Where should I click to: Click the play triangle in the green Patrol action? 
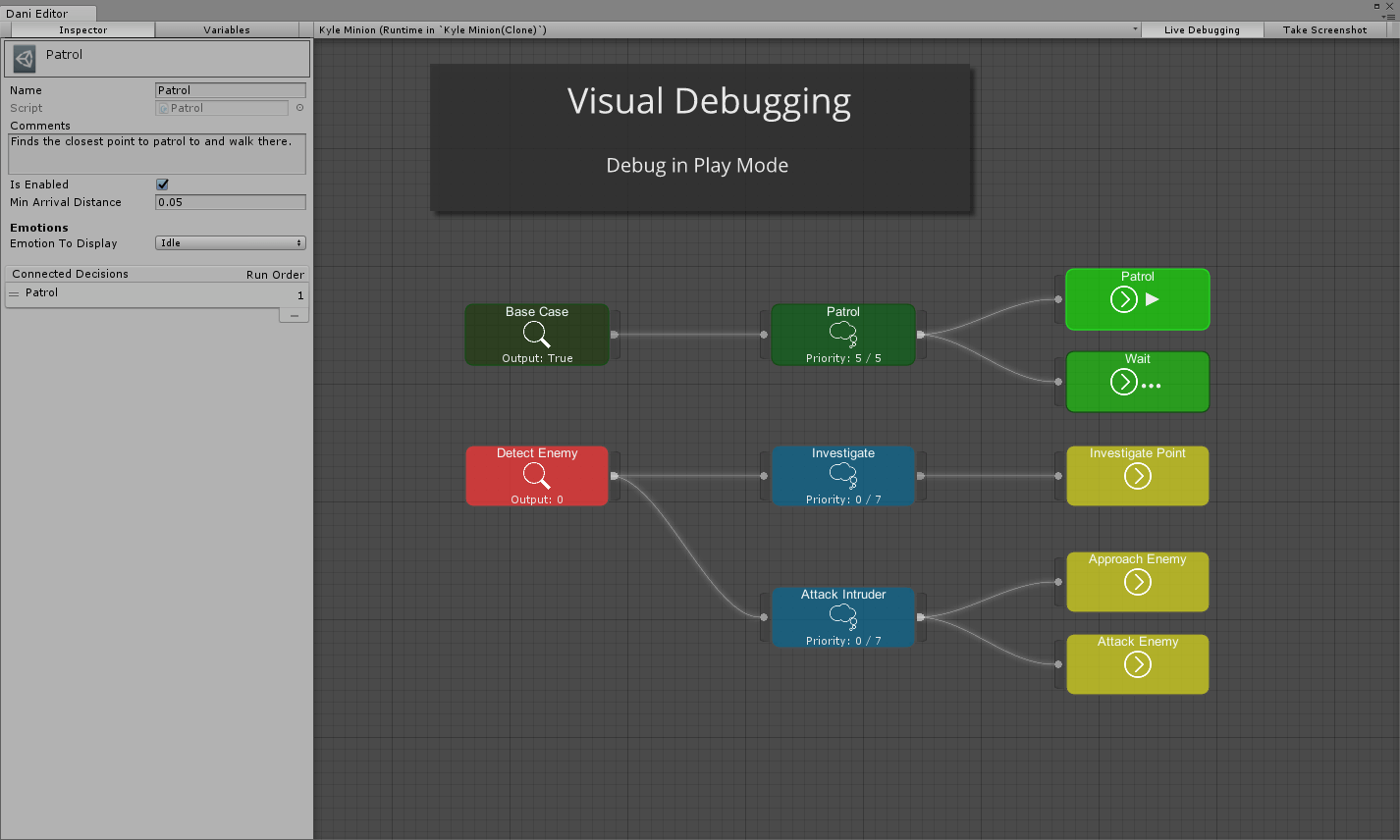coord(1153,299)
